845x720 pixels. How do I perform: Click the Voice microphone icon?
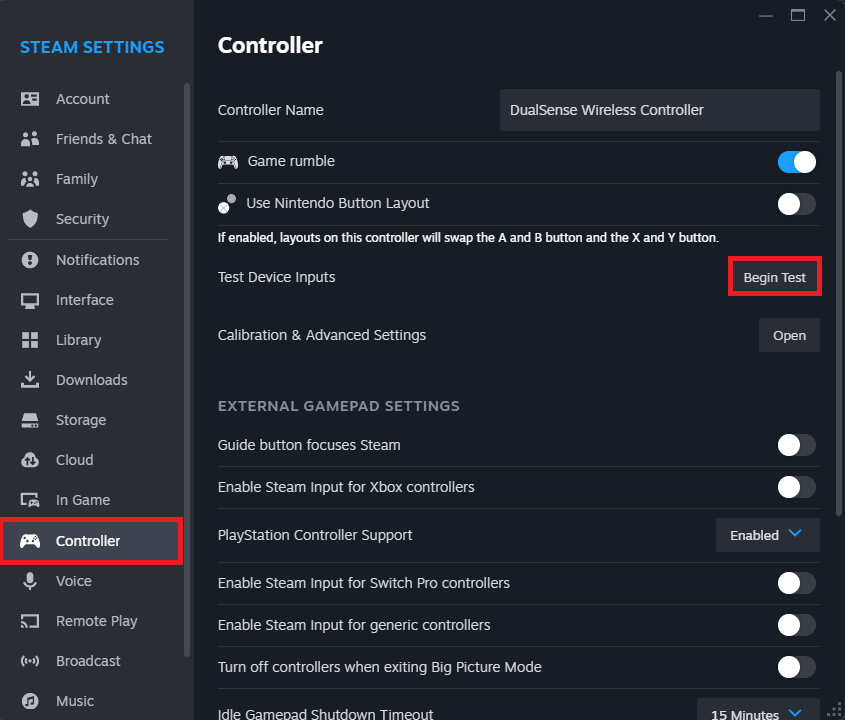click(x=30, y=581)
